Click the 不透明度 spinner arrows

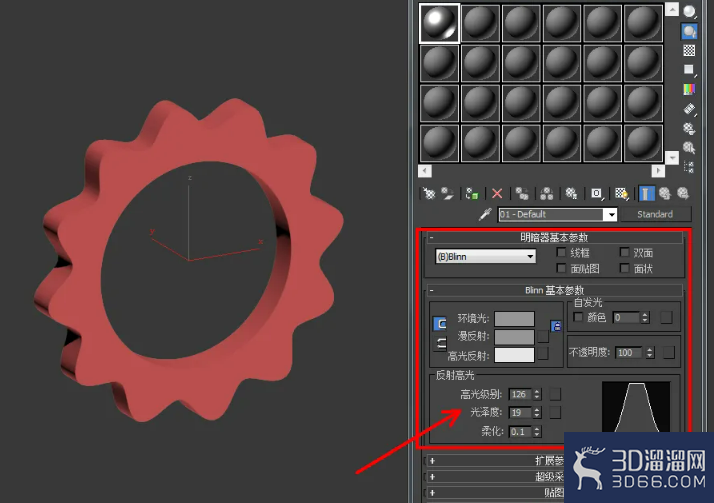(x=650, y=352)
